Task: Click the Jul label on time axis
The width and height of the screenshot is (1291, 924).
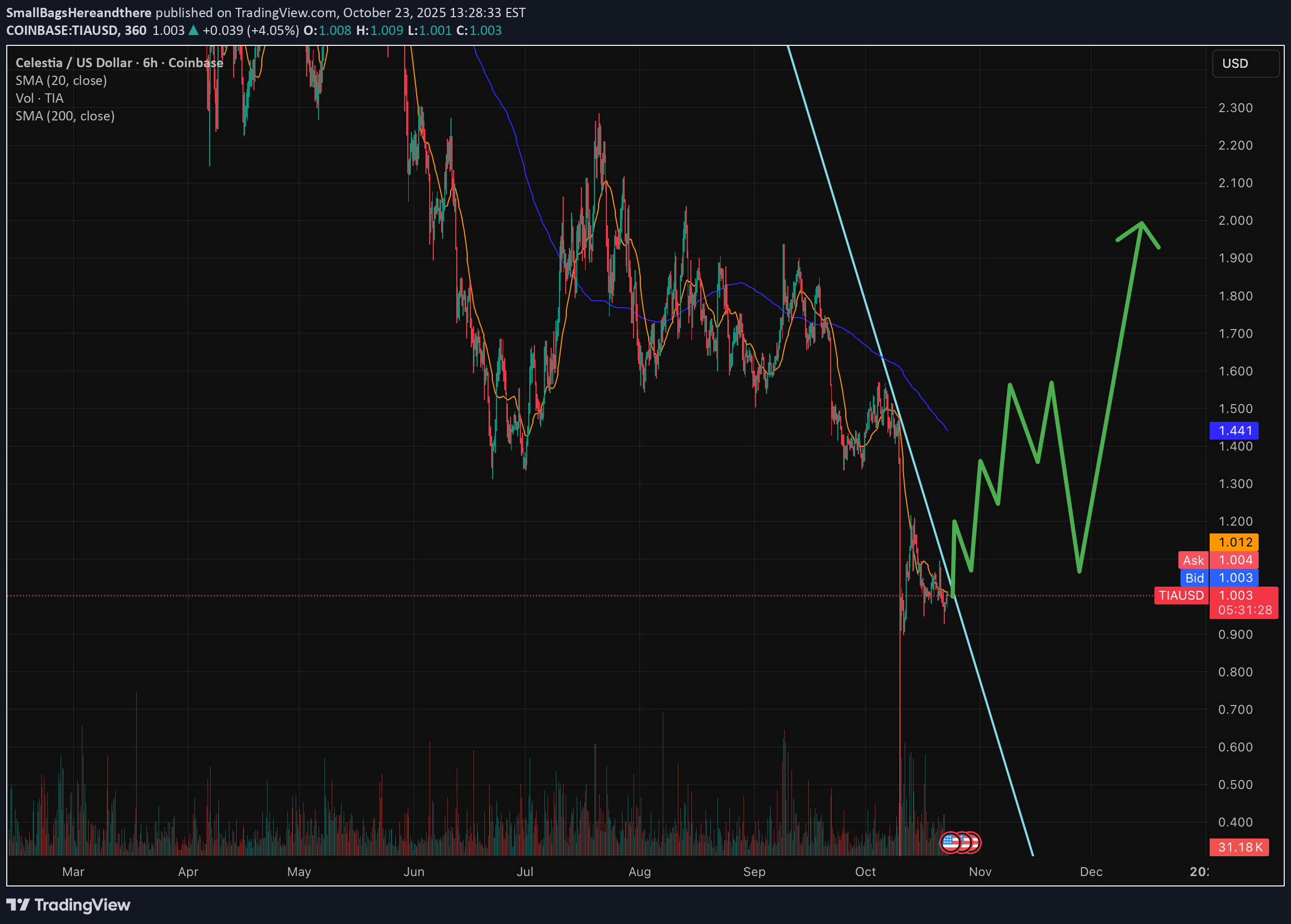Action: [x=525, y=872]
